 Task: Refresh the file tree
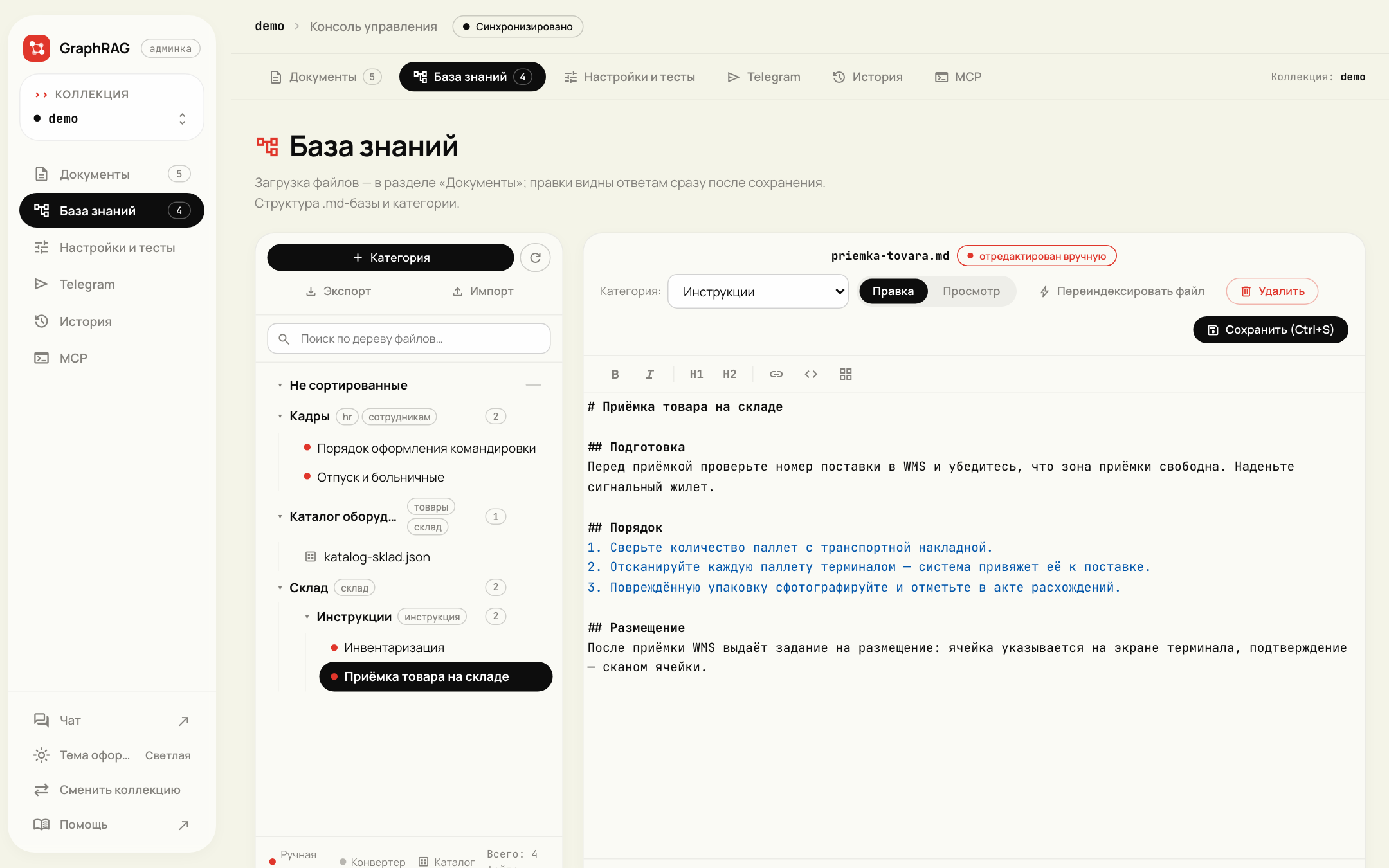click(x=535, y=258)
